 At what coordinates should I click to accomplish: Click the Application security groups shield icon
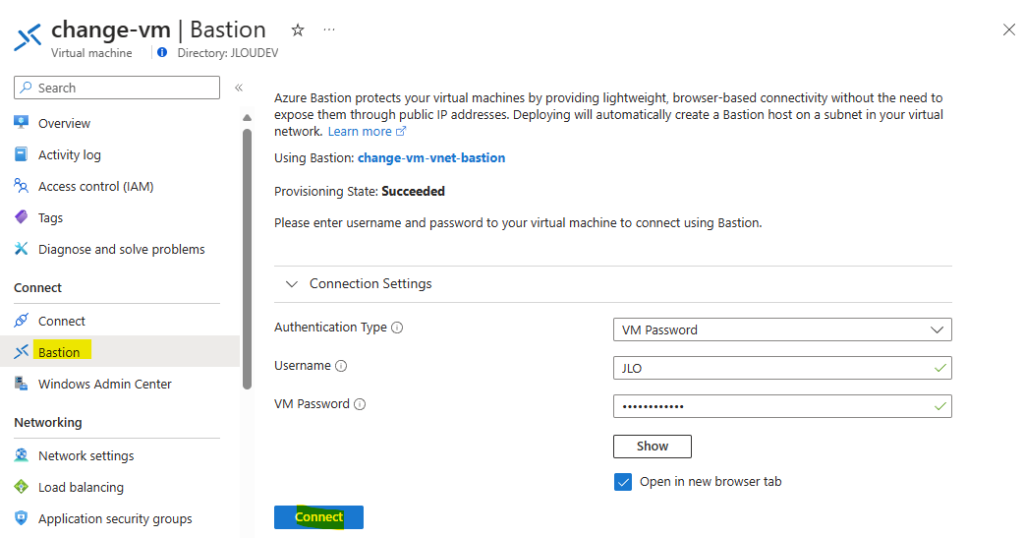pos(21,518)
